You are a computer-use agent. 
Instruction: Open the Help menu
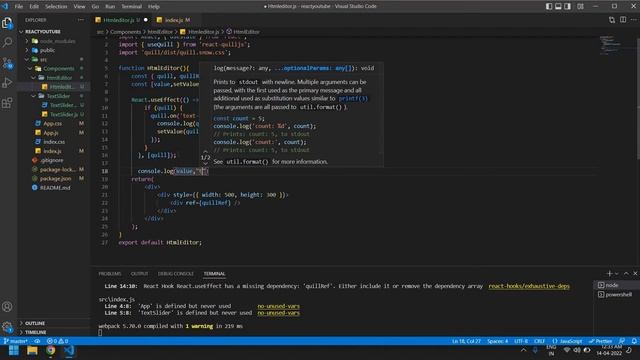[153, 6]
